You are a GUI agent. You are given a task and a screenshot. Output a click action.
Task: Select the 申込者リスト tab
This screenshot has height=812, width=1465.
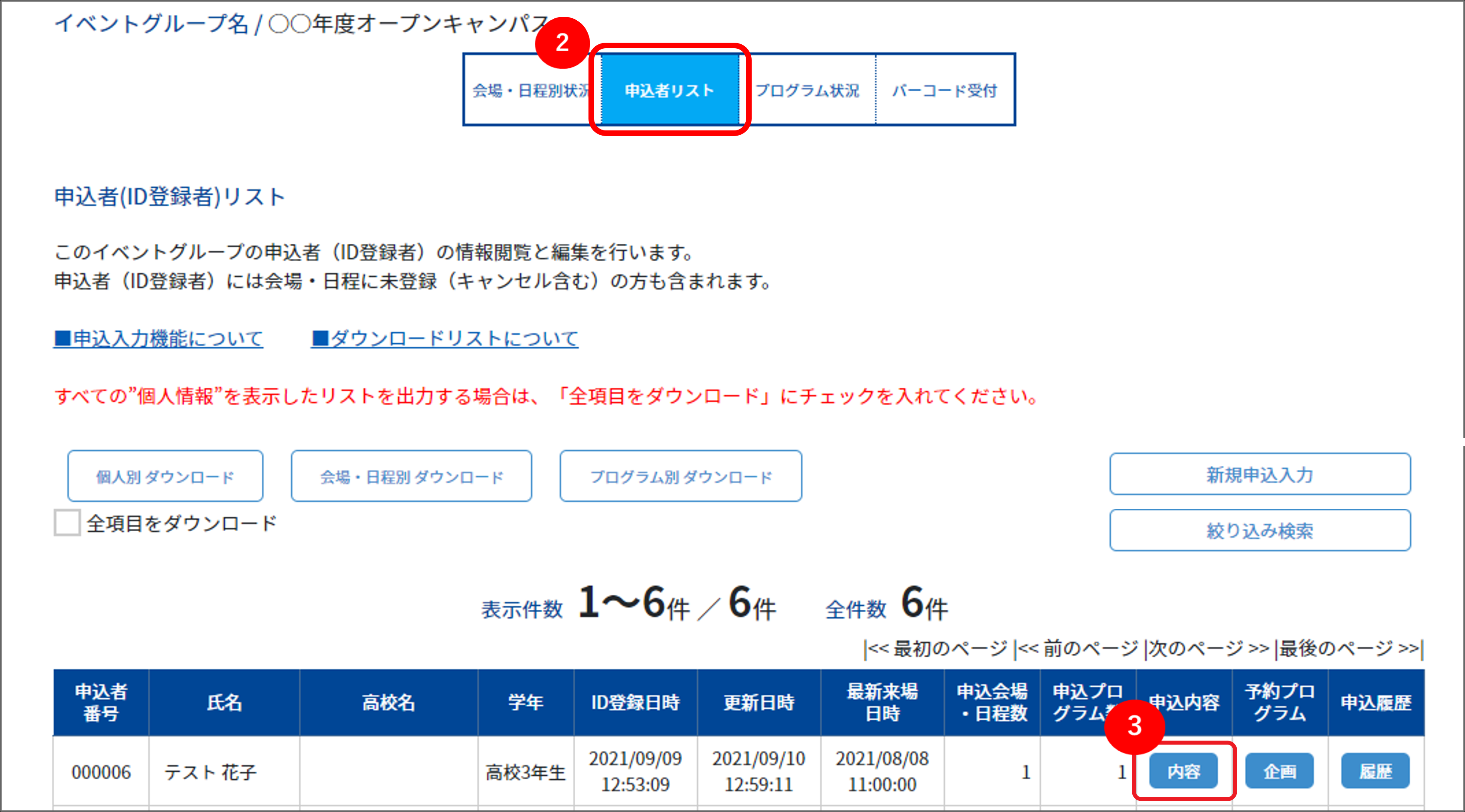point(670,90)
